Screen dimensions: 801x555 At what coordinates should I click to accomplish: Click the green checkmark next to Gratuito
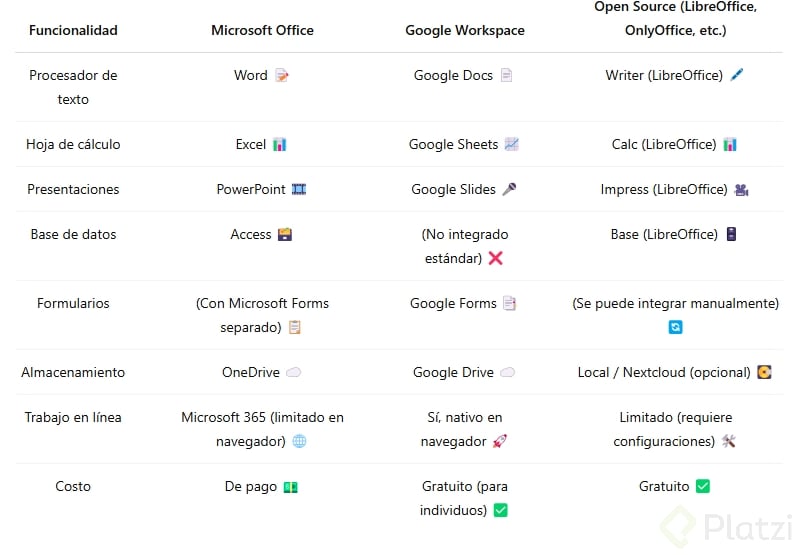(x=703, y=487)
